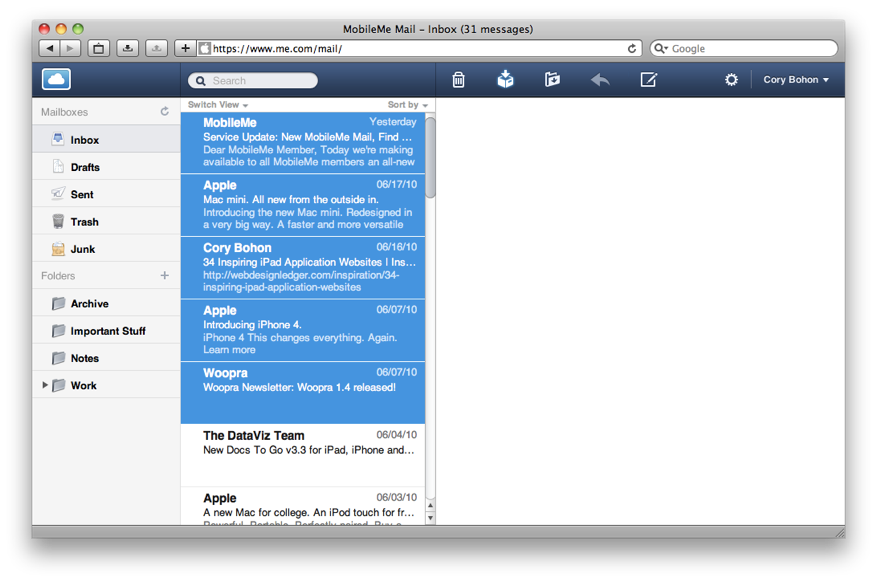Click the browser upload toolbar icon

[x=157, y=49]
